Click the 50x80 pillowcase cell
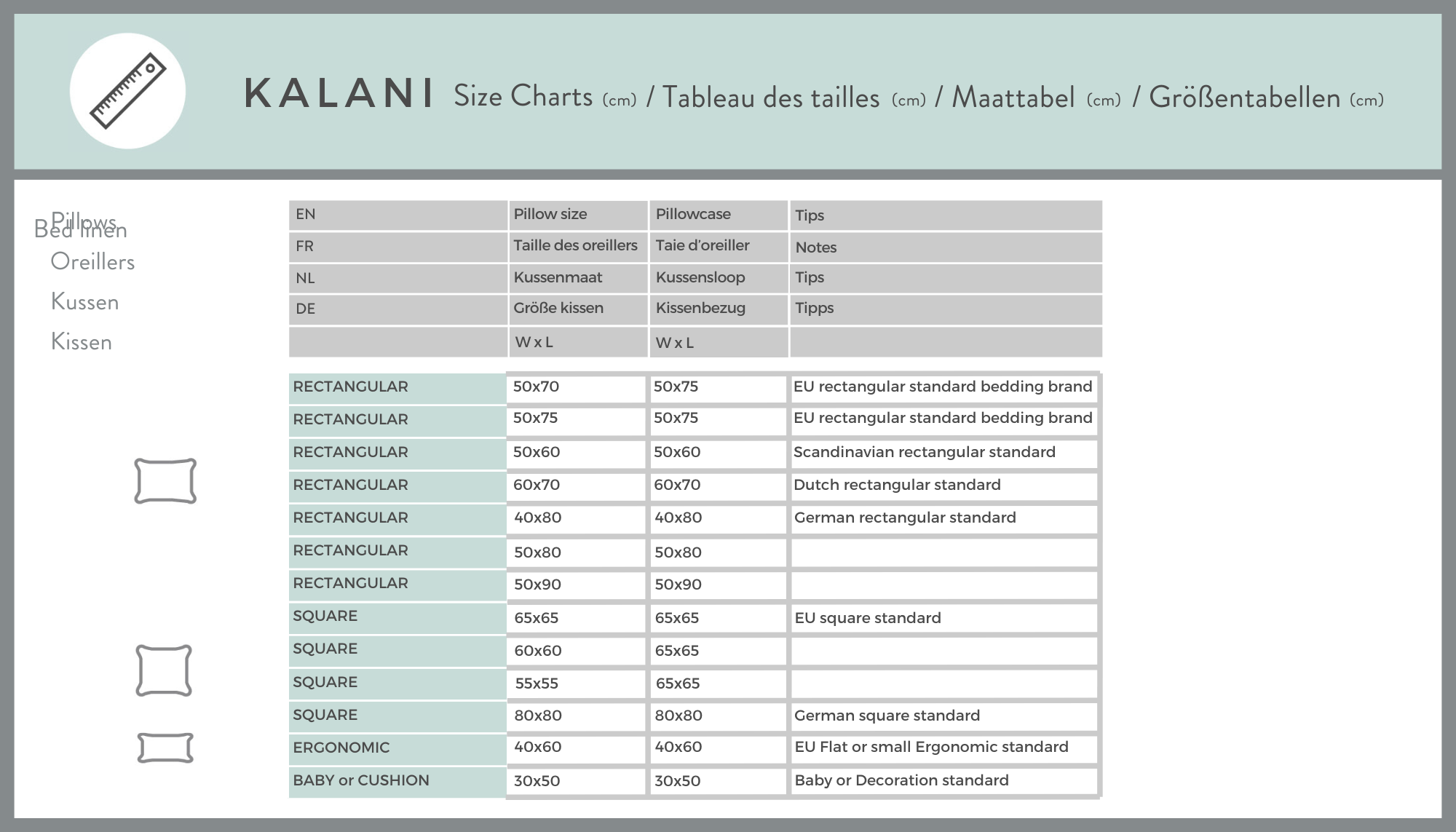 (x=717, y=552)
